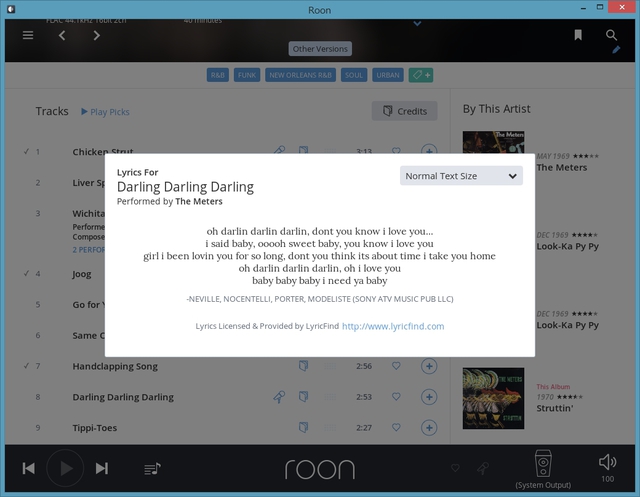Open The Meters album title
This screenshot has height=497, width=640.
click(x=562, y=168)
